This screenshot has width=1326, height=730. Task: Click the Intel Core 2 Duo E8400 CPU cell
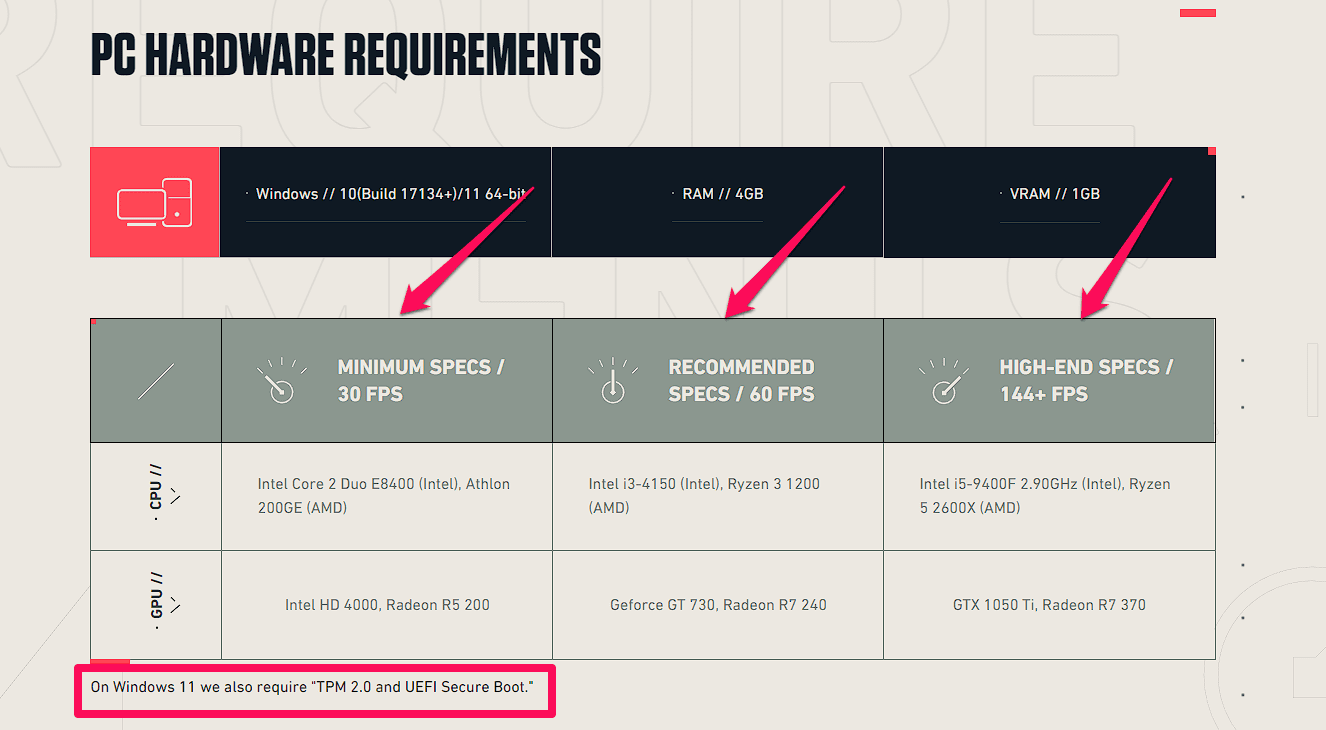384,496
